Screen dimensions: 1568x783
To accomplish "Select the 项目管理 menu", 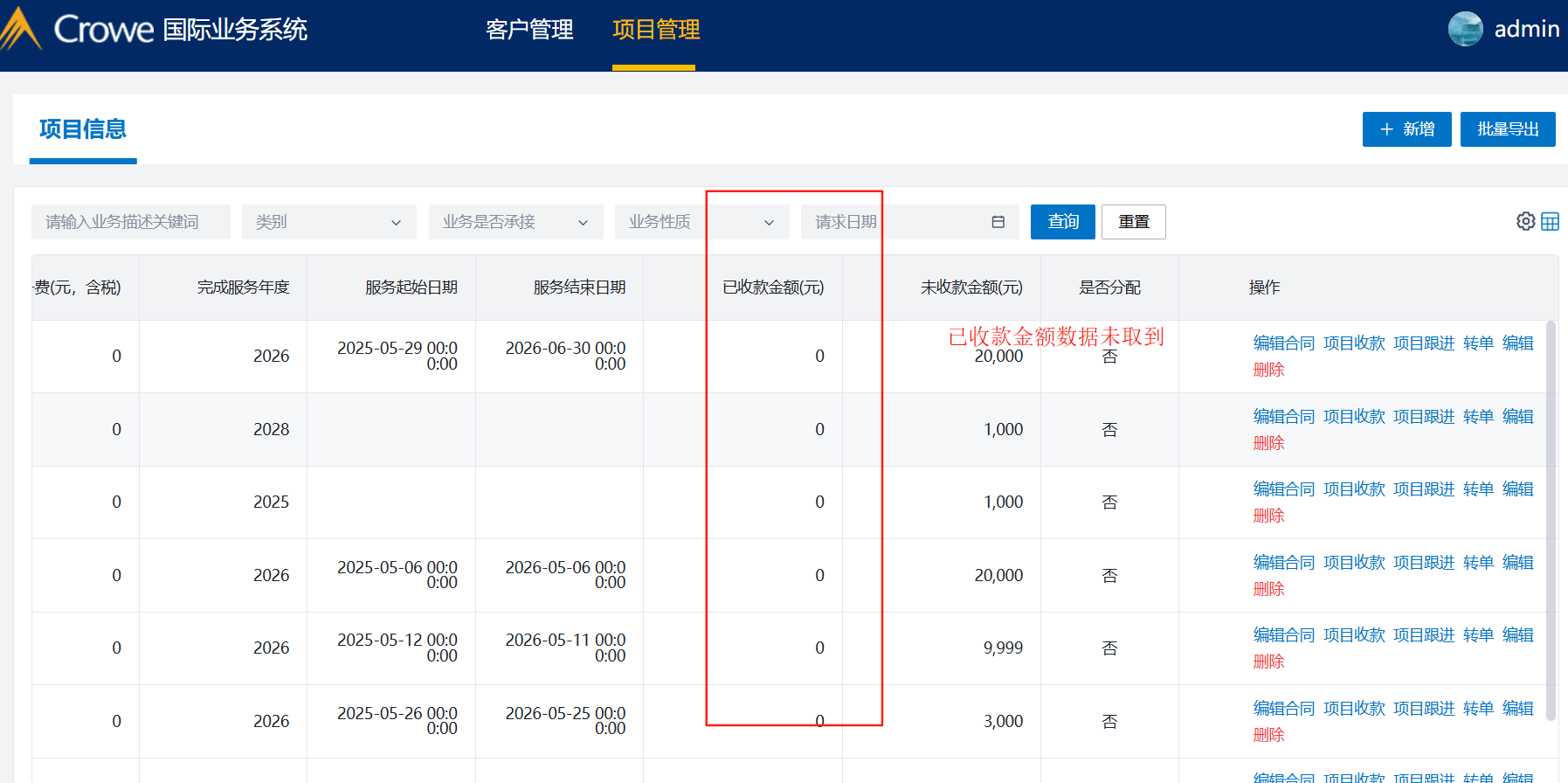I will click(x=655, y=30).
